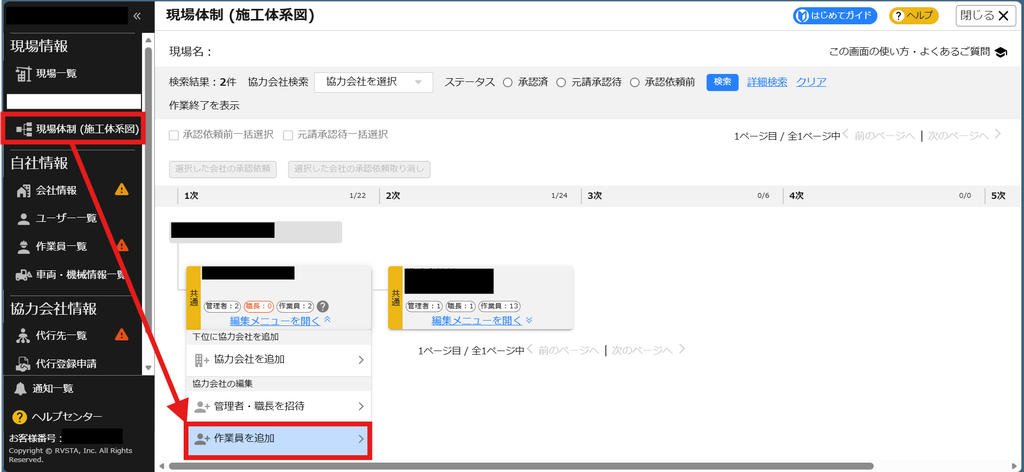
Task: Click 管理者・職長を招待 menu entry
Action: 279,406
